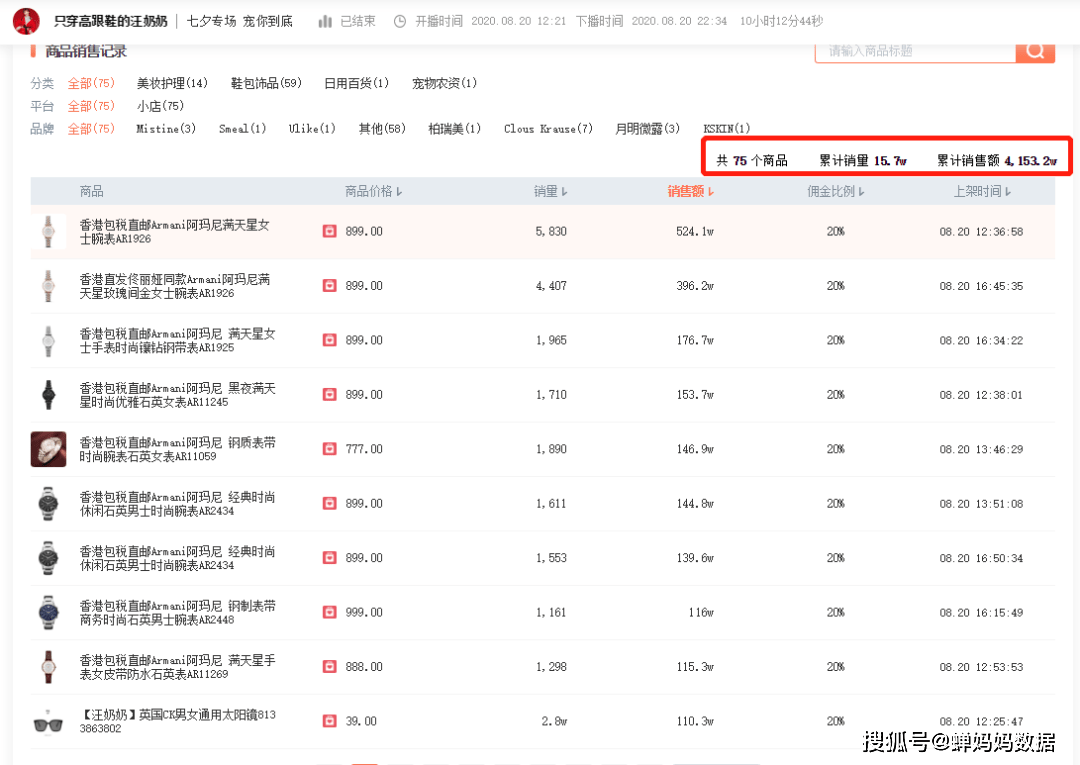
Task: Click the red shop icon beside 777.00 price
Action: point(329,449)
